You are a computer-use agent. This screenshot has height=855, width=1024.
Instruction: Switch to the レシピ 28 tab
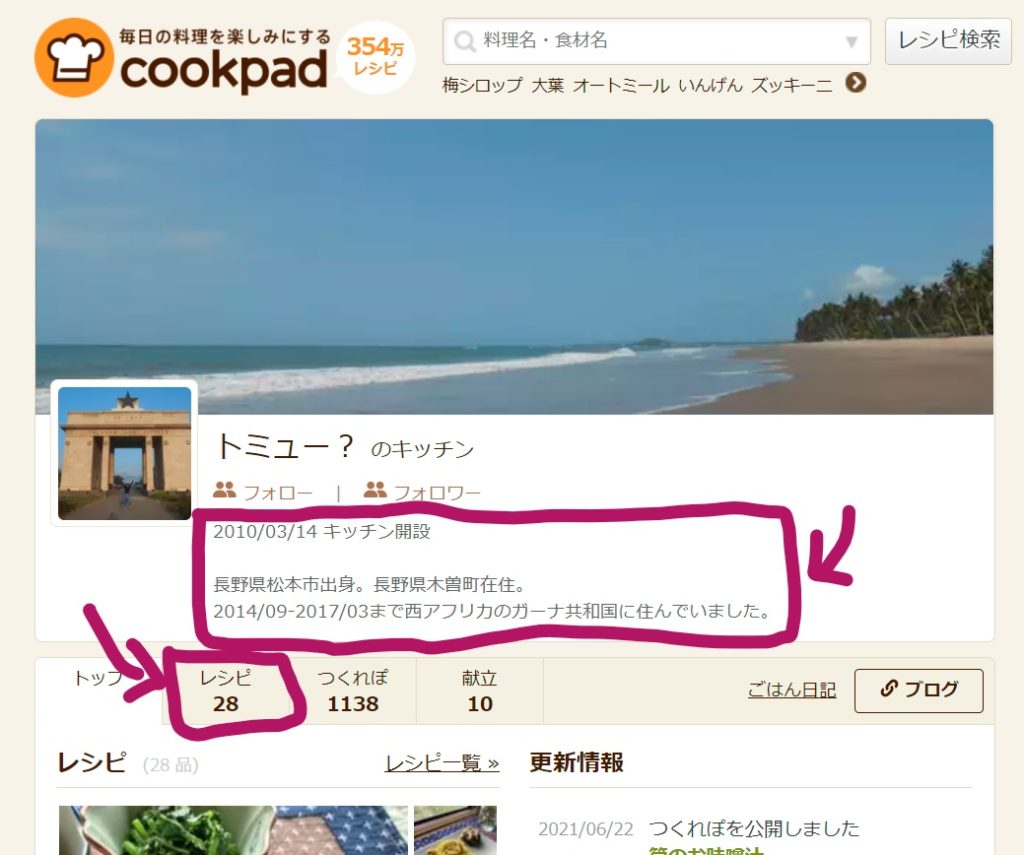225,691
